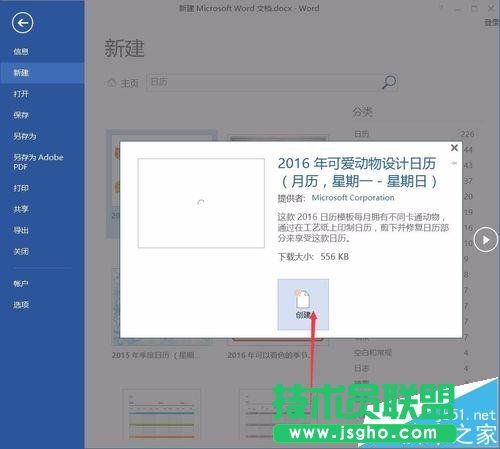
Task: Go back using the circular arrow button
Action: click(22, 23)
